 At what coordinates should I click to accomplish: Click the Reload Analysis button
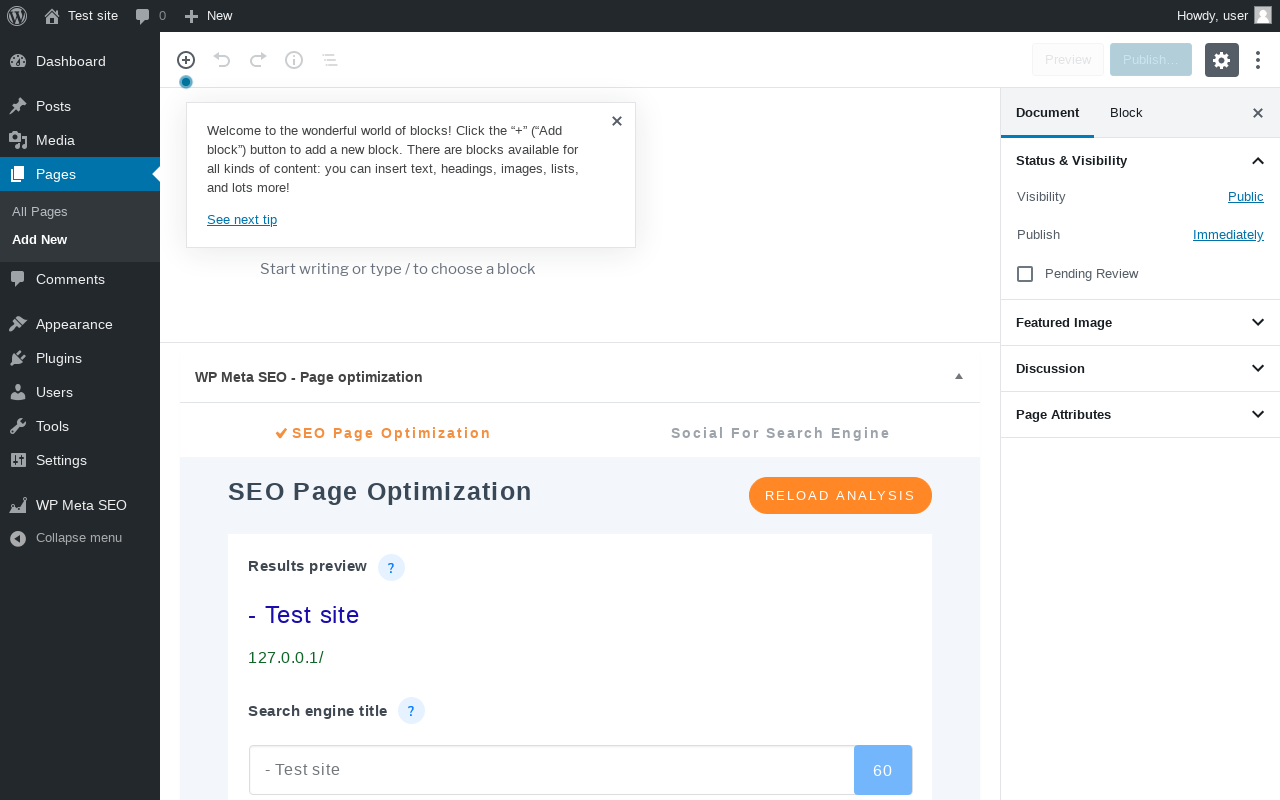point(840,496)
